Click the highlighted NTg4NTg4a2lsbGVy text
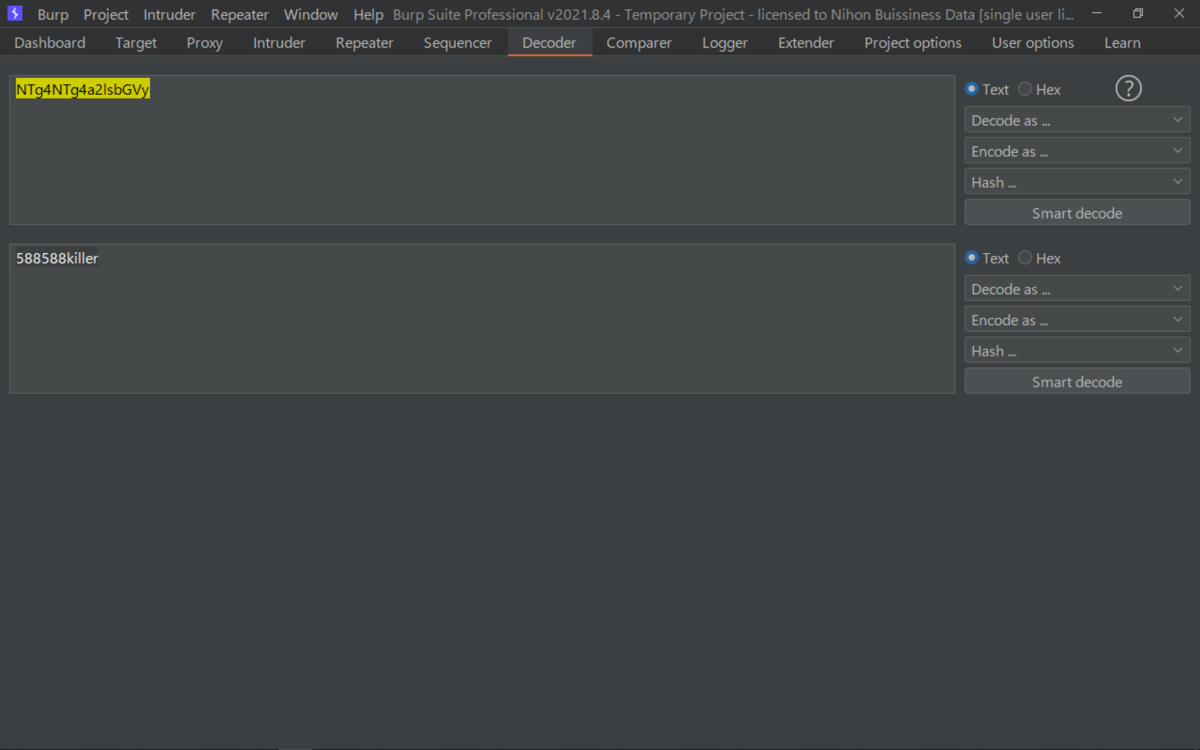The width and height of the screenshot is (1200, 750). point(83,89)
